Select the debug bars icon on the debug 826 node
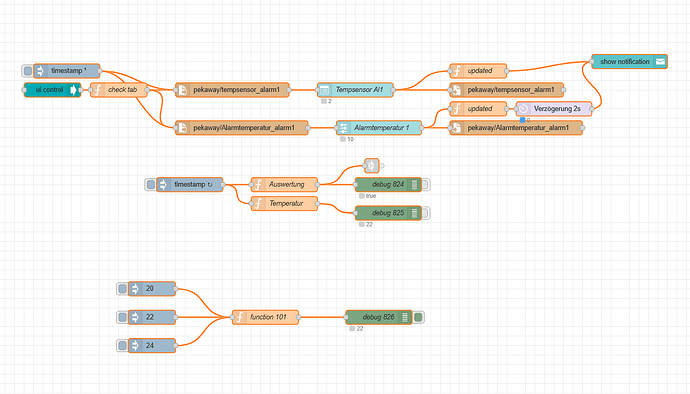690x394 pixels. 405,317
